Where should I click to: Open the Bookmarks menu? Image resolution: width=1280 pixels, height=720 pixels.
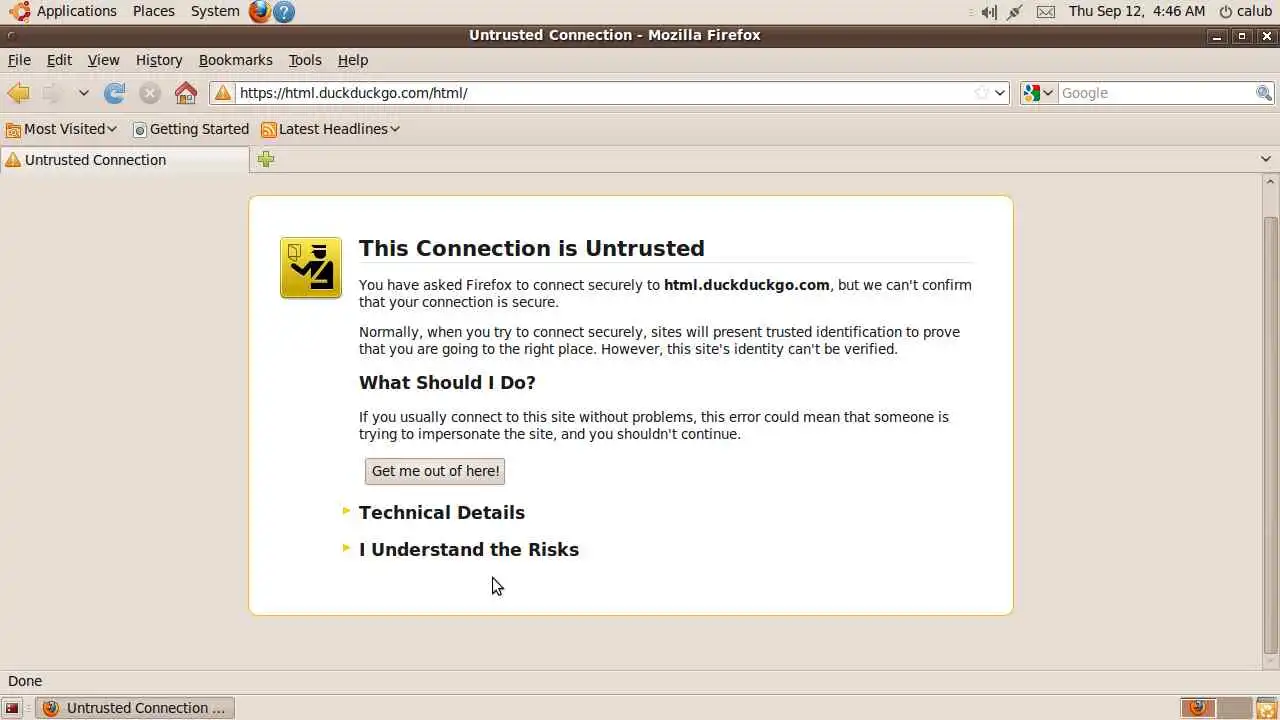point(235,60)
